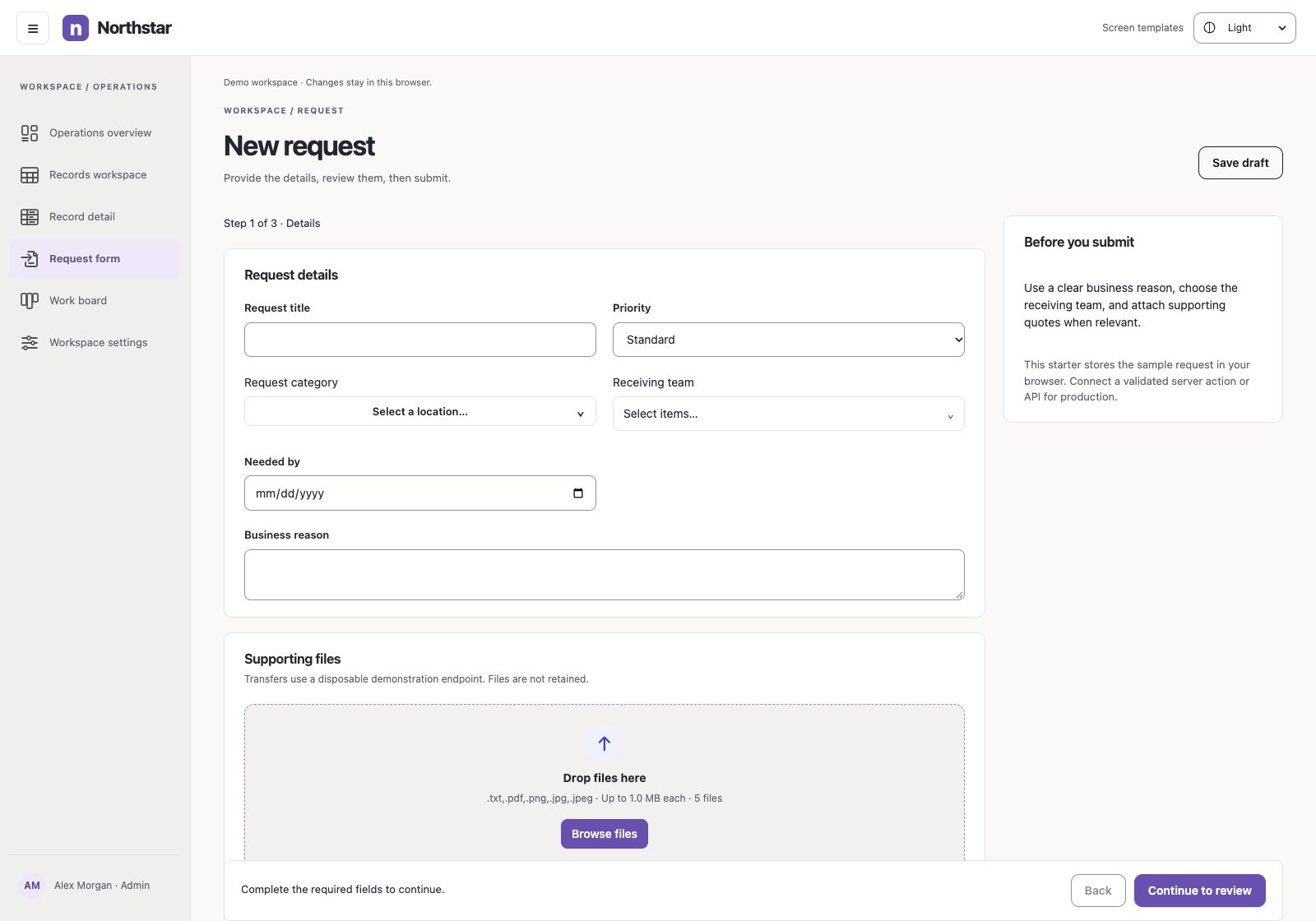Screen dimensions: 1316x921
Task: Click the Operations overview dashboard icon
Action: 30,133
